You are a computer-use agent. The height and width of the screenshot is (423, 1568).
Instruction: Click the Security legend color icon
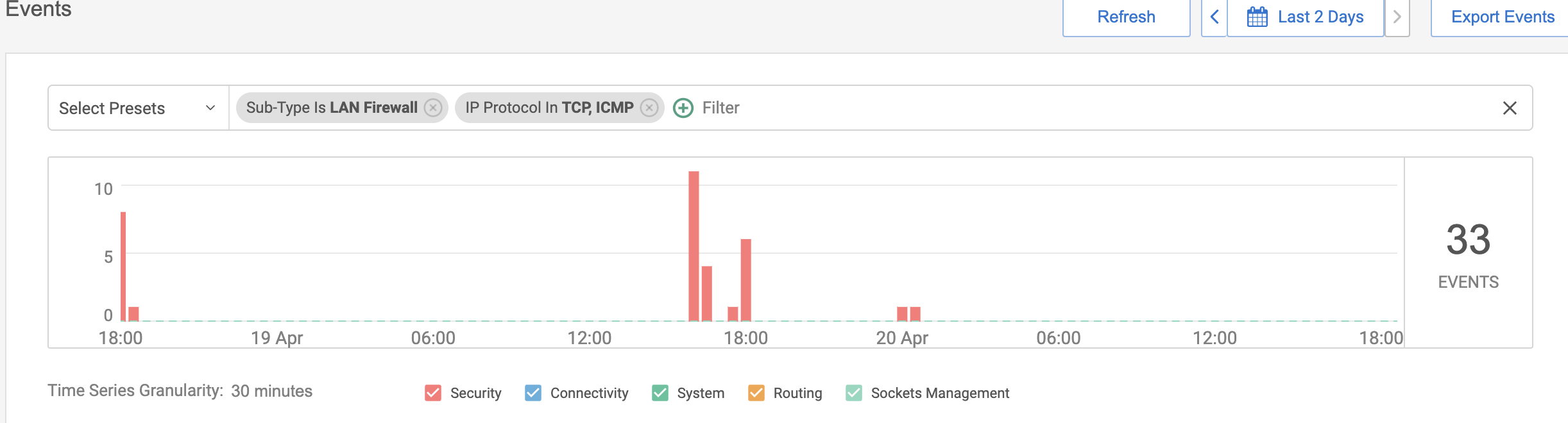[434, 393]
